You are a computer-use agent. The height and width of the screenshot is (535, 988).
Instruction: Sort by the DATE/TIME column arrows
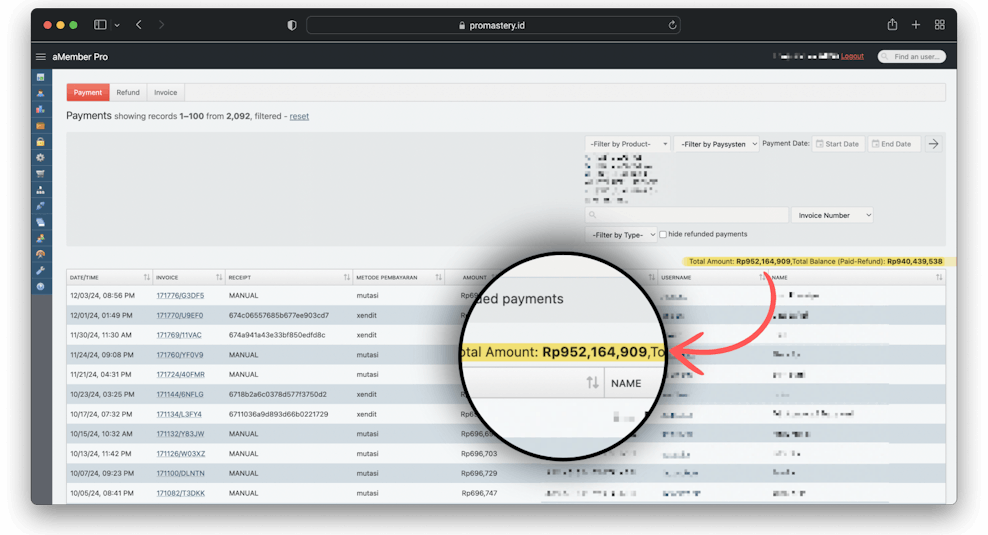coord(147,277)
